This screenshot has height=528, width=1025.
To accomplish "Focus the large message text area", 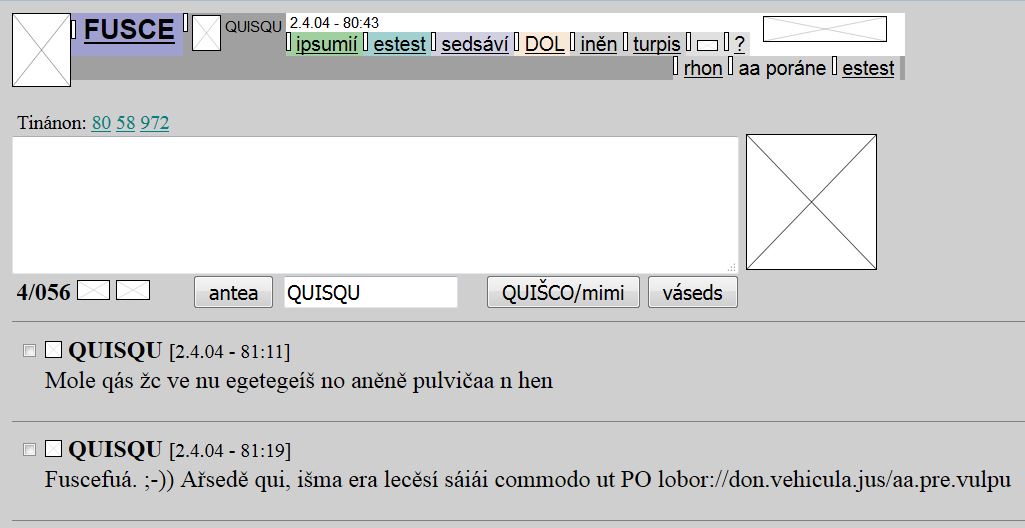I will pyautogui.click(x=375, y=205).
